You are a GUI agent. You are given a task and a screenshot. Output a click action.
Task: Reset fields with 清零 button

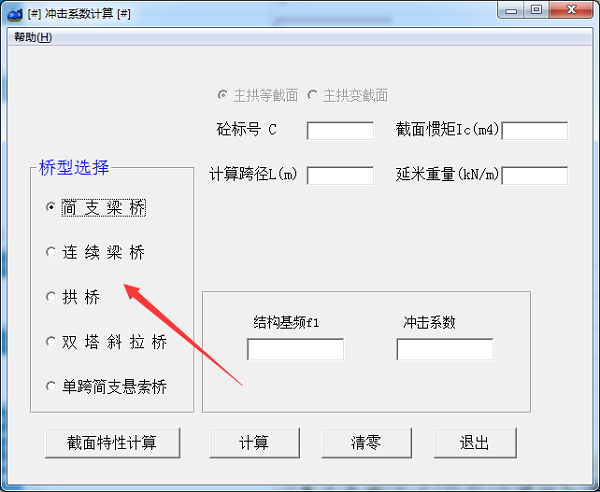[367, 443]
